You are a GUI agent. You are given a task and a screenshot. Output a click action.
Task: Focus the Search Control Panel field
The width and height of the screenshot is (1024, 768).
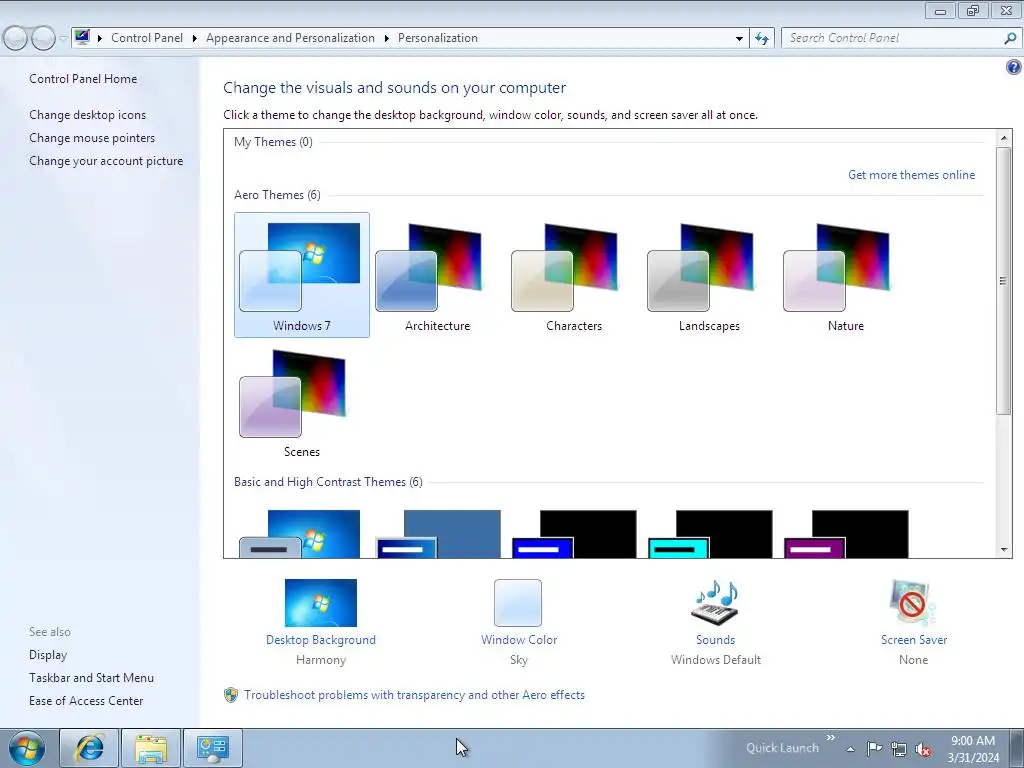[x=893, y=38]
